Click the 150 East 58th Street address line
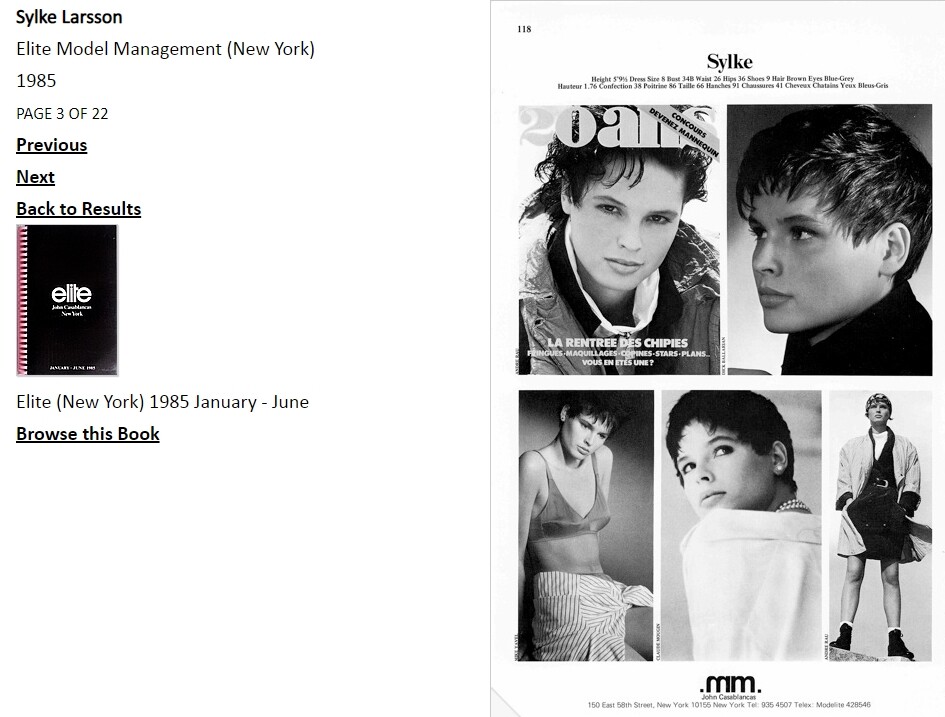Viewport: 945px width, 717px height. [729, 704]
